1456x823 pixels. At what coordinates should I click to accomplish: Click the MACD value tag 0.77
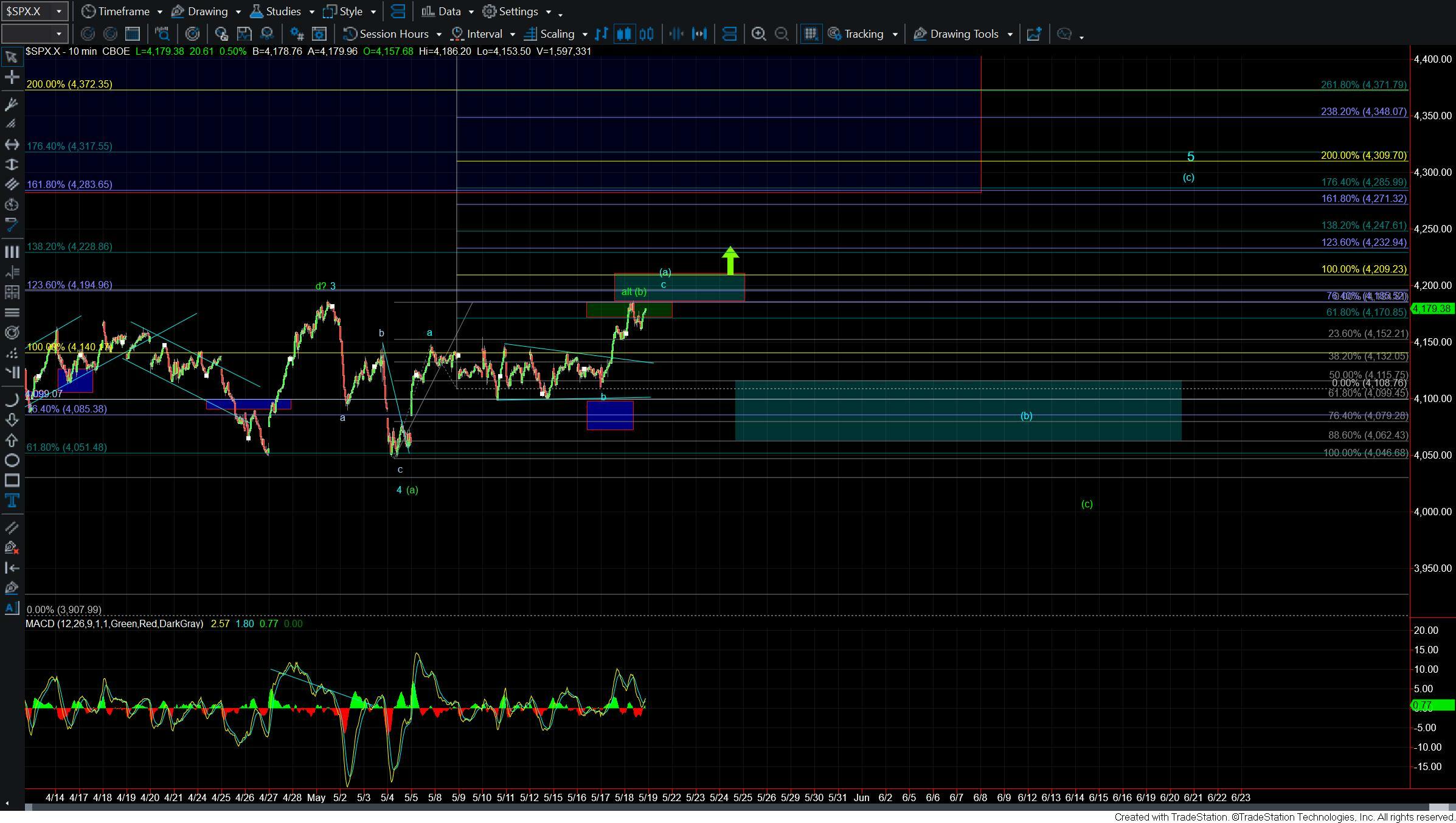(1432, 706)
